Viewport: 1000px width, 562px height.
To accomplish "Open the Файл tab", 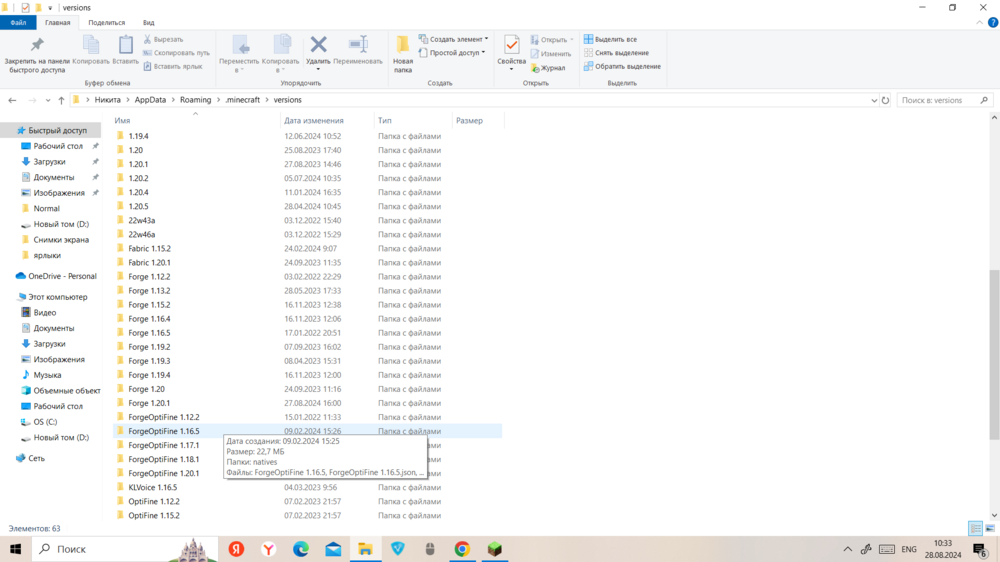I will (x=18, y=22).
